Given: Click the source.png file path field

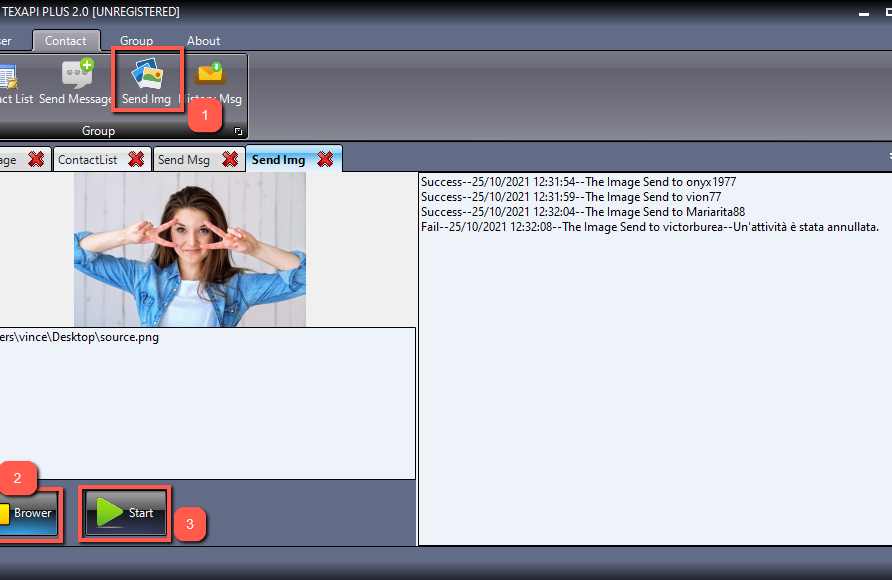Looking at the screenshot, I should (x=207, y=403).
